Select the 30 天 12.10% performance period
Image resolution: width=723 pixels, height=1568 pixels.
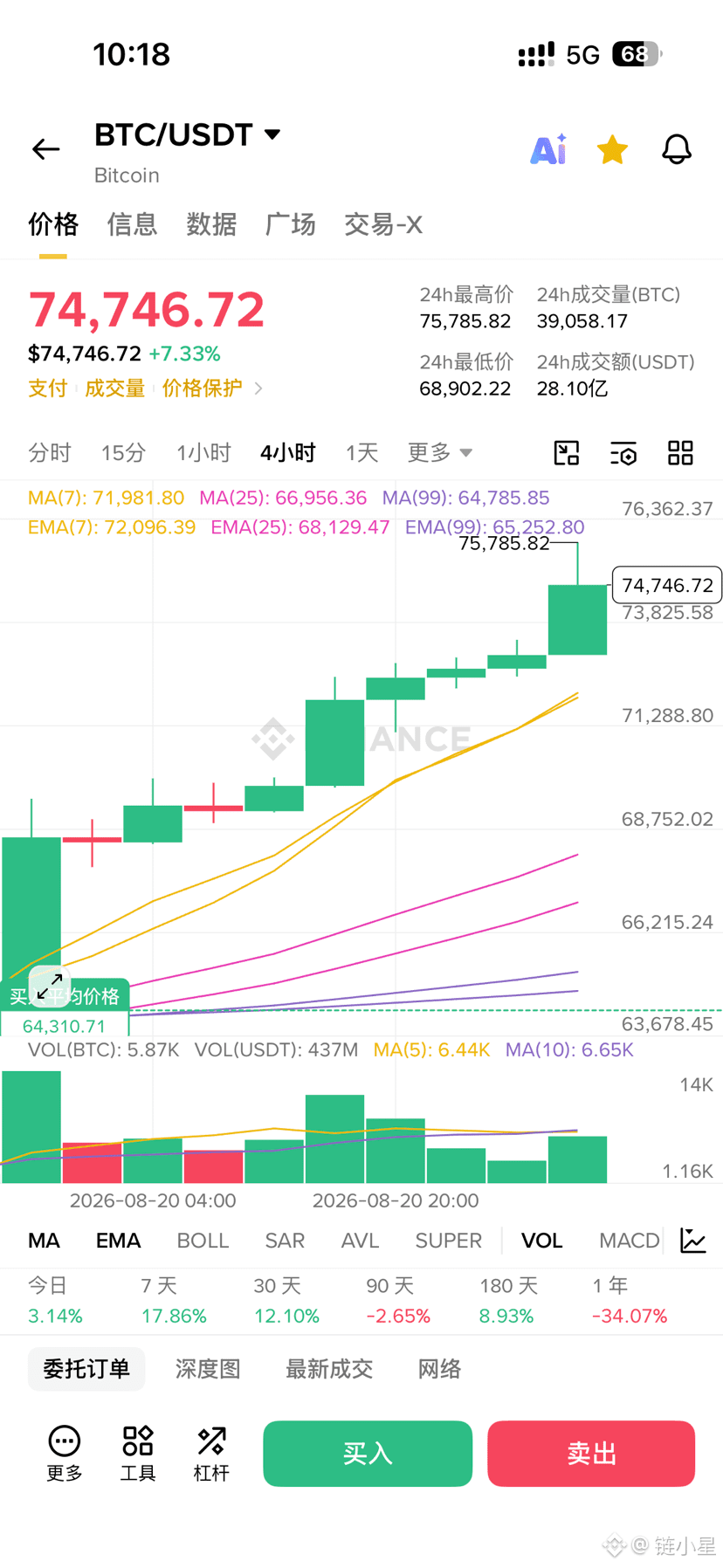tap(286, 1301)
